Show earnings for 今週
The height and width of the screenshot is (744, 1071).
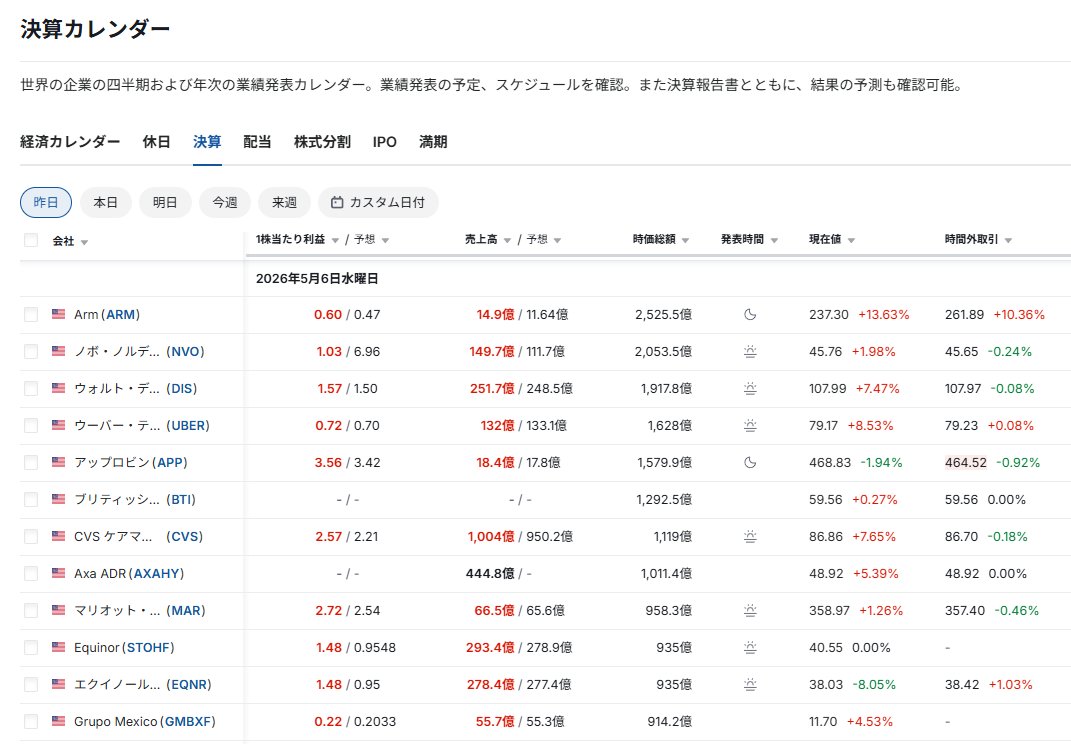225,202
